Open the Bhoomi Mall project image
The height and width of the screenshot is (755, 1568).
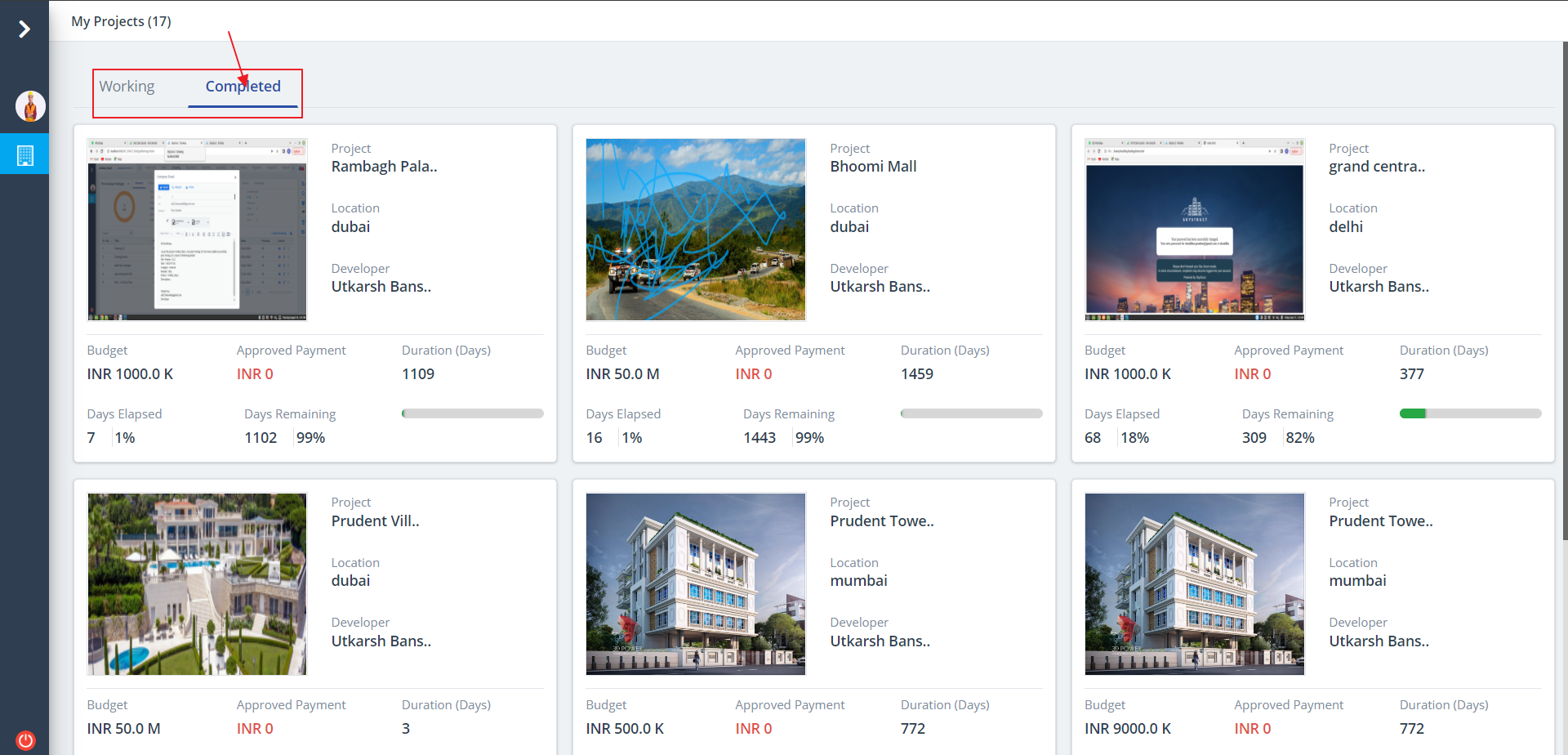coord(695,230)
